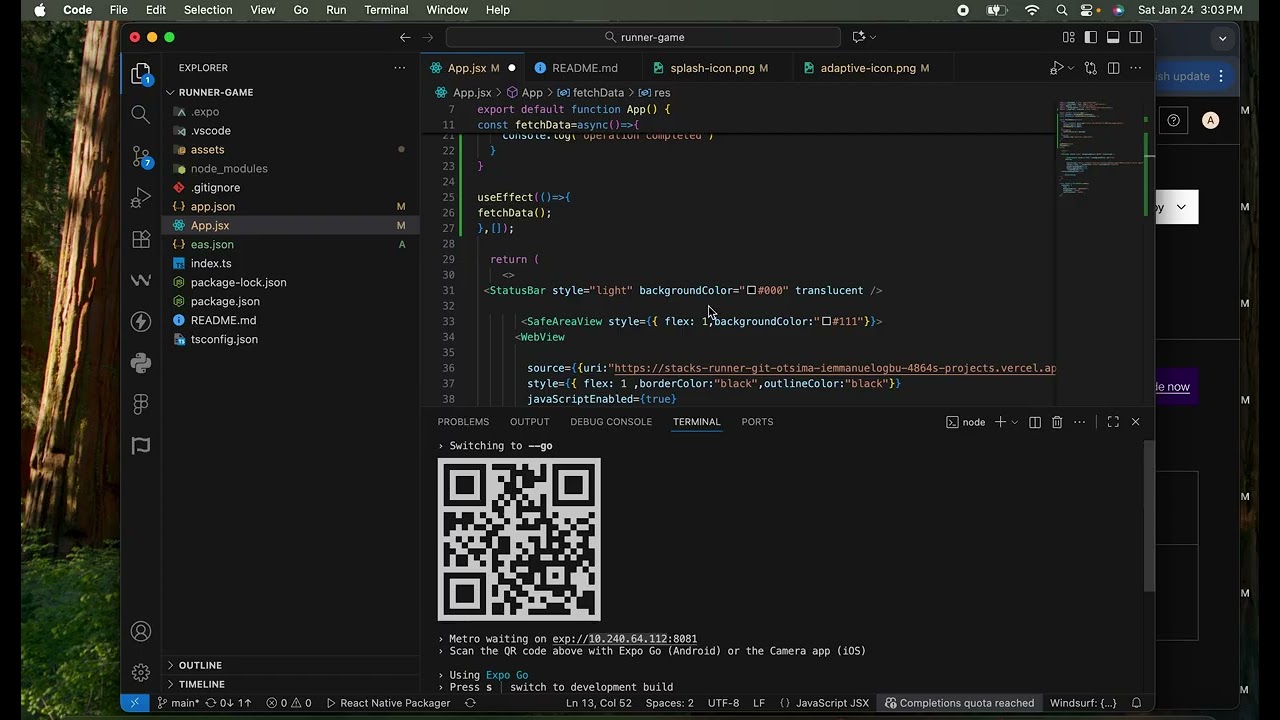The image size is (1280, 720).
Task: Click the Manage gear icon
Action: coord(141,673)
